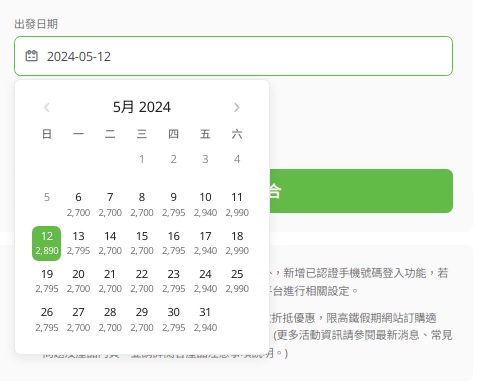
Task: Click disabled date May 2
Action: [x=173, y=159]
